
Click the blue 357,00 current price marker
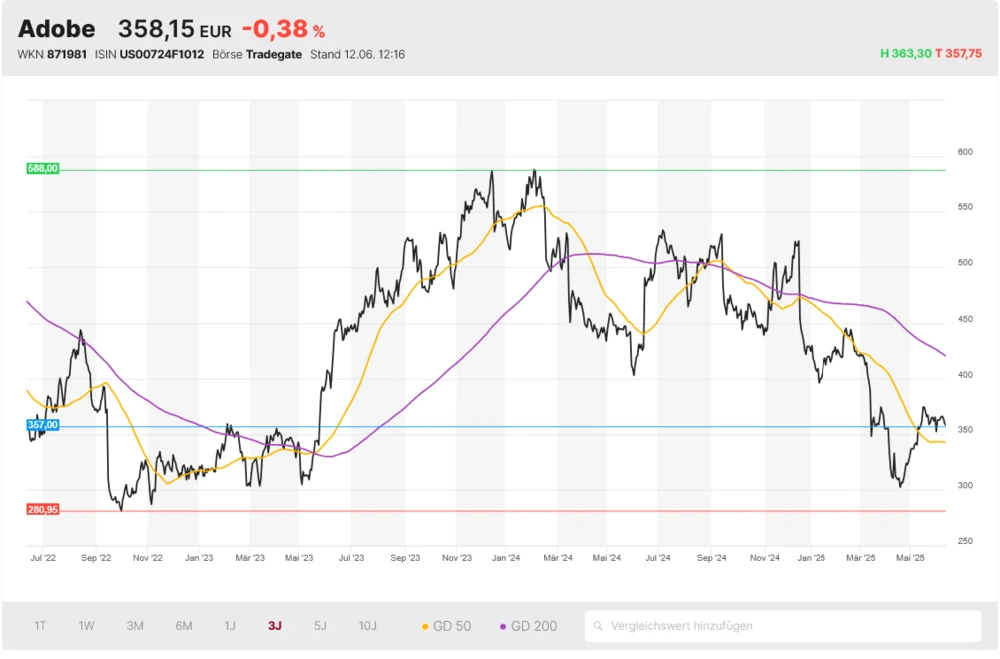pyautogui.click(x=43, y=425)
